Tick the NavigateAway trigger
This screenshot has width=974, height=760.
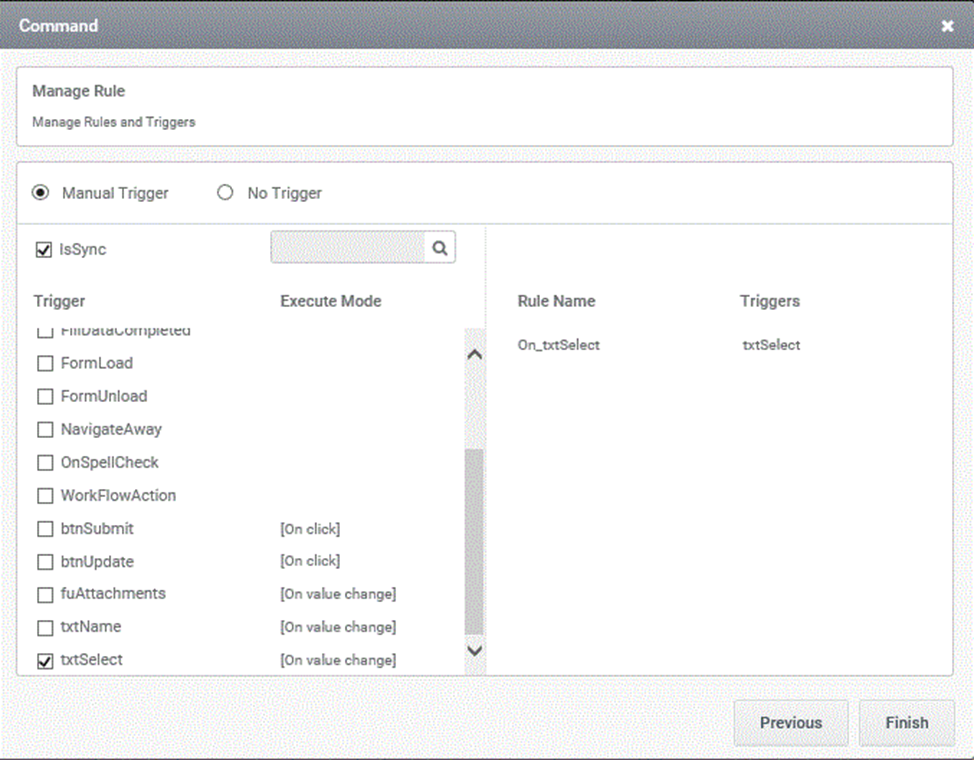tap(45, 429)
